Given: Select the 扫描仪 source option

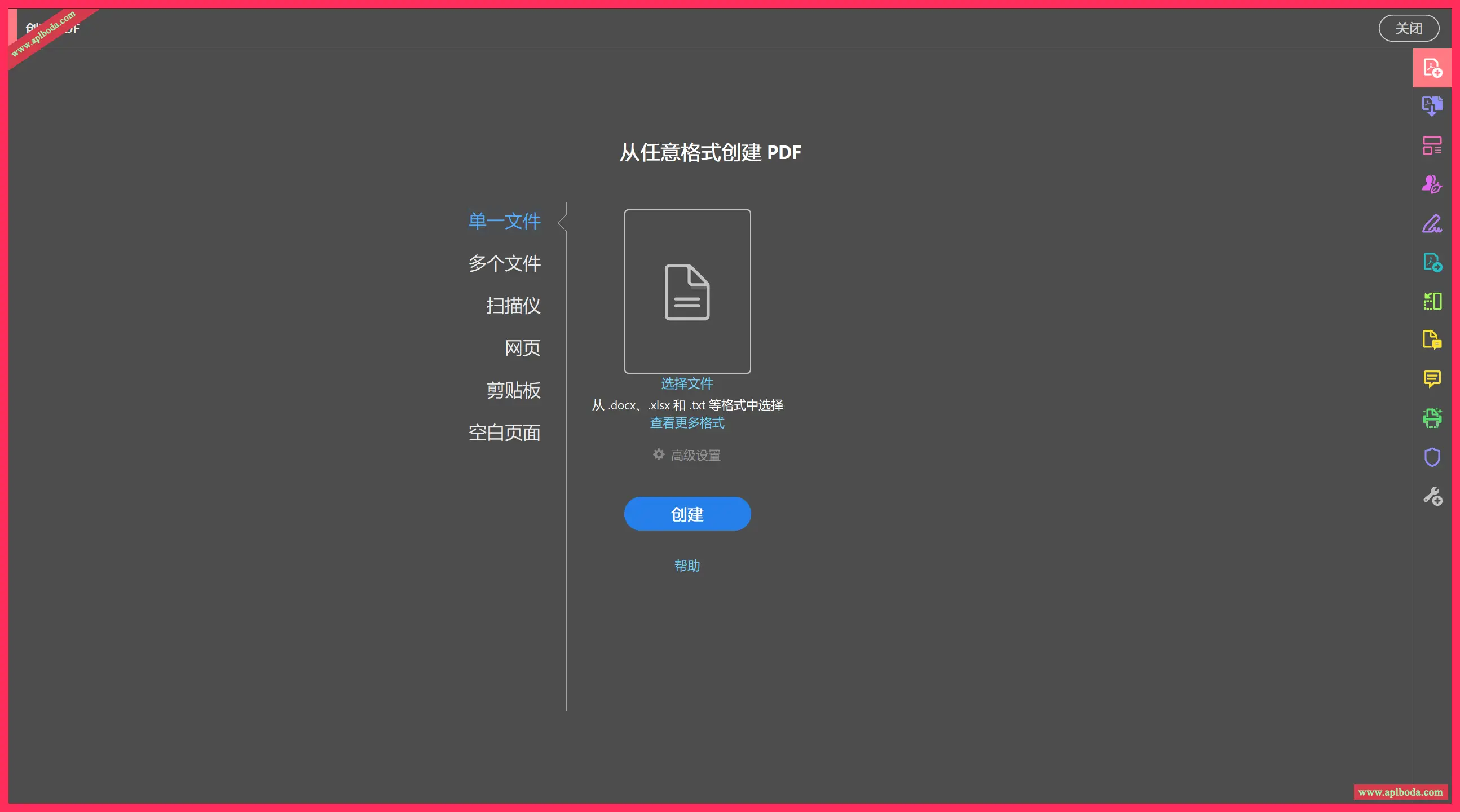Looking at the screenshot, I should [x=513, y=306].
